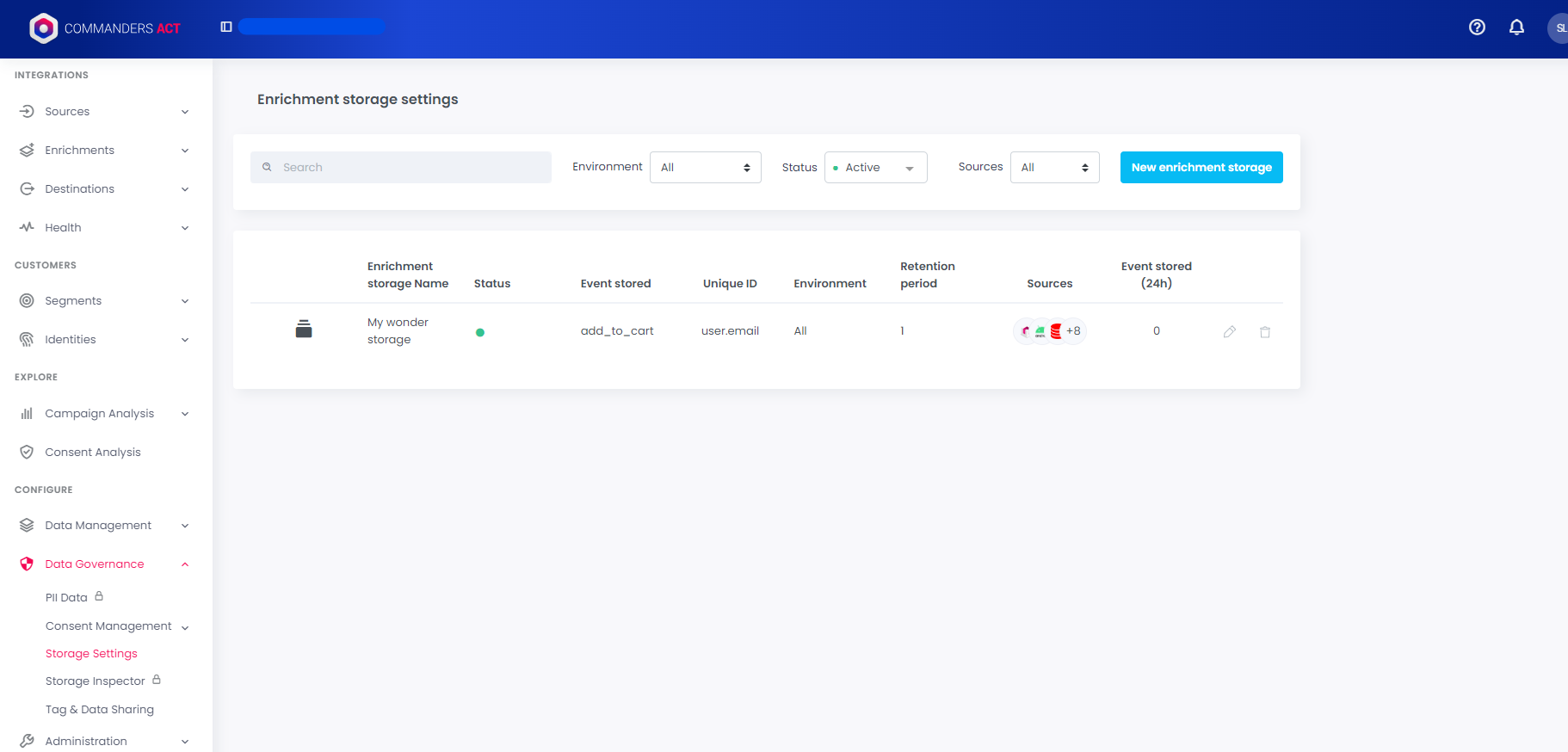
Task: Click New enrichment storage button
Action: pos(1201,168)
